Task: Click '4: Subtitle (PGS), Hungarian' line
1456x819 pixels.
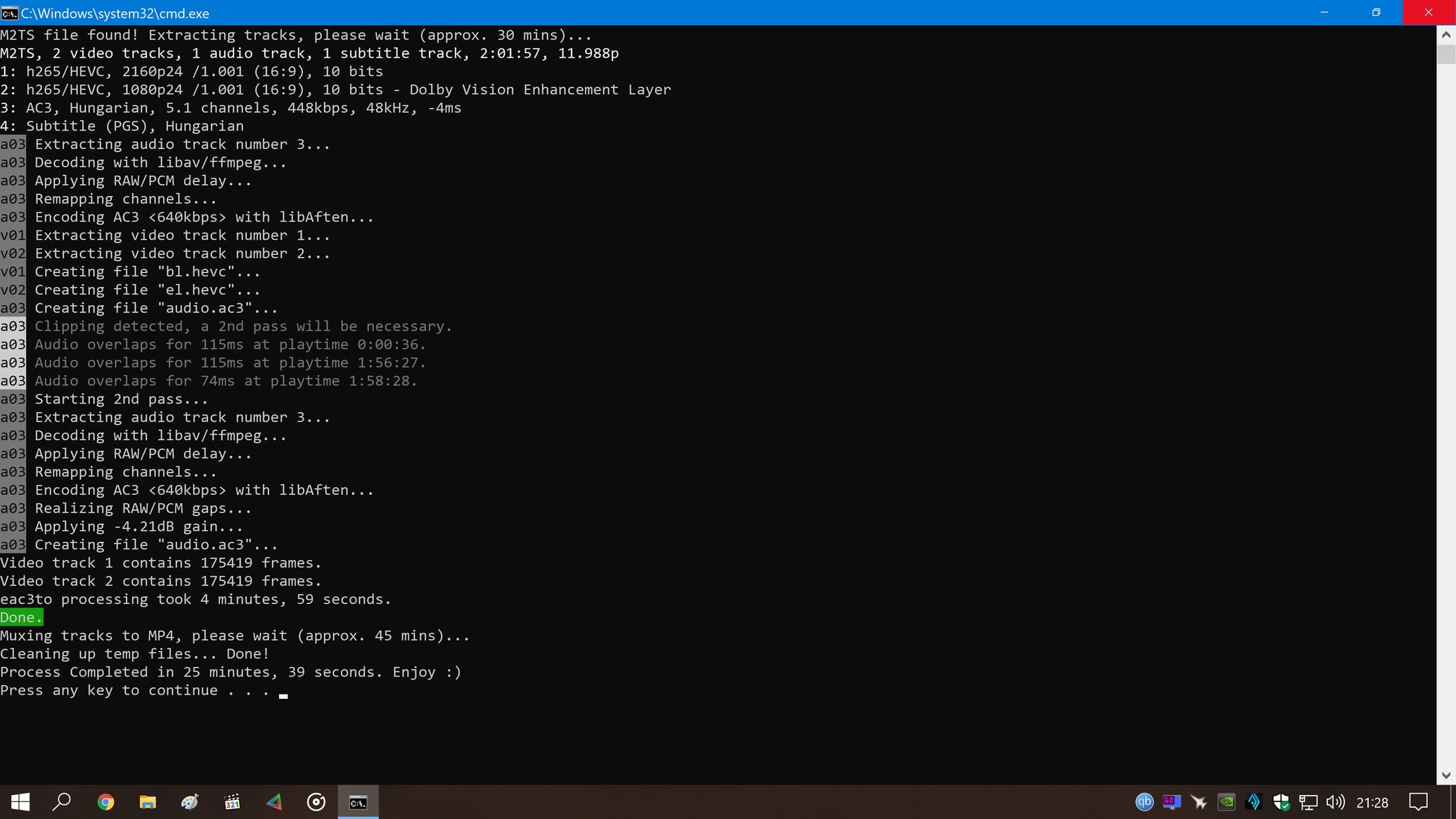Action: 122,126
